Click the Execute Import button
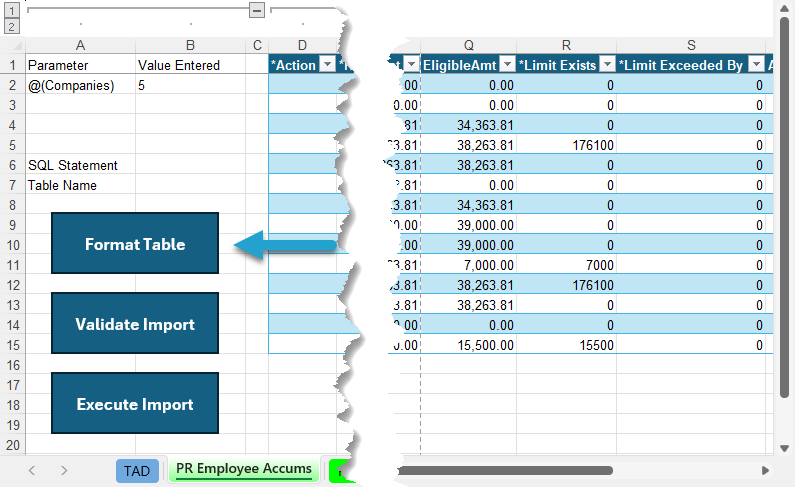The height and width of the screenshot is (487, 795). coord(135,403)
